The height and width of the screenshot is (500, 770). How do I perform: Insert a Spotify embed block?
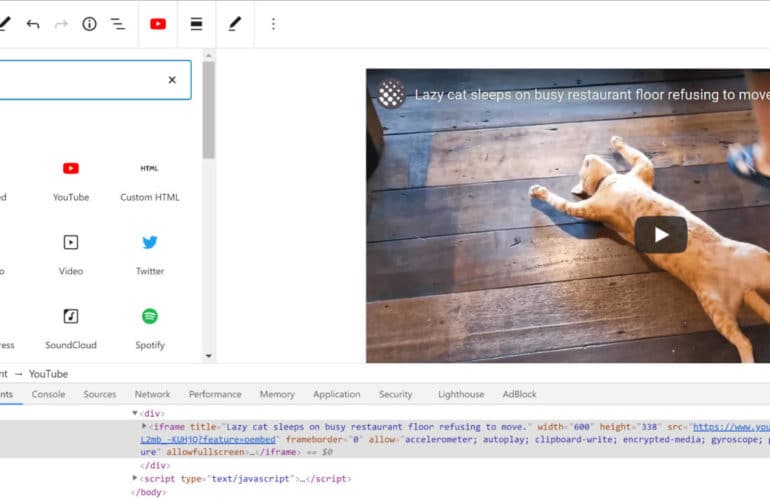point(150,329)
